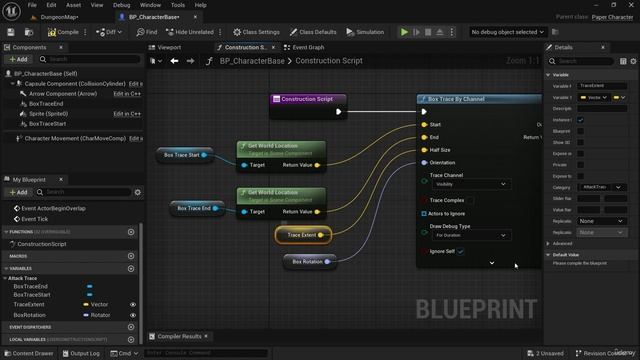Start Simulation mode

coord(365,32)
